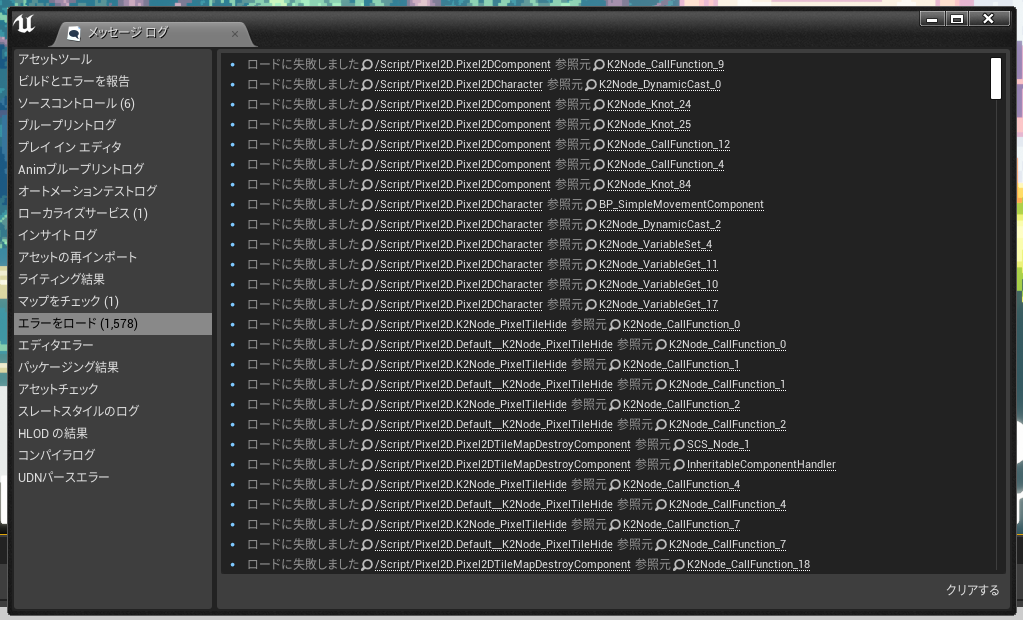
Task: Open InheritableComponentHandler link
Action: 761,465
